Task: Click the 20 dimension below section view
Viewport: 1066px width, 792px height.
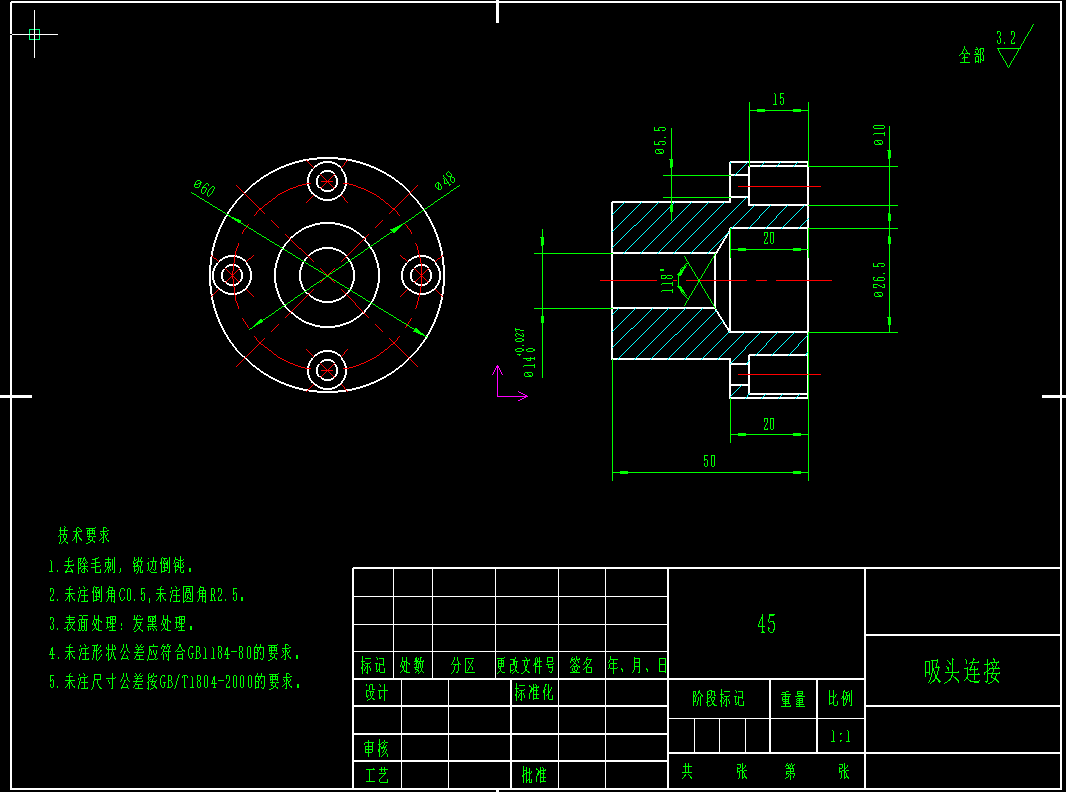Action: 768,424
